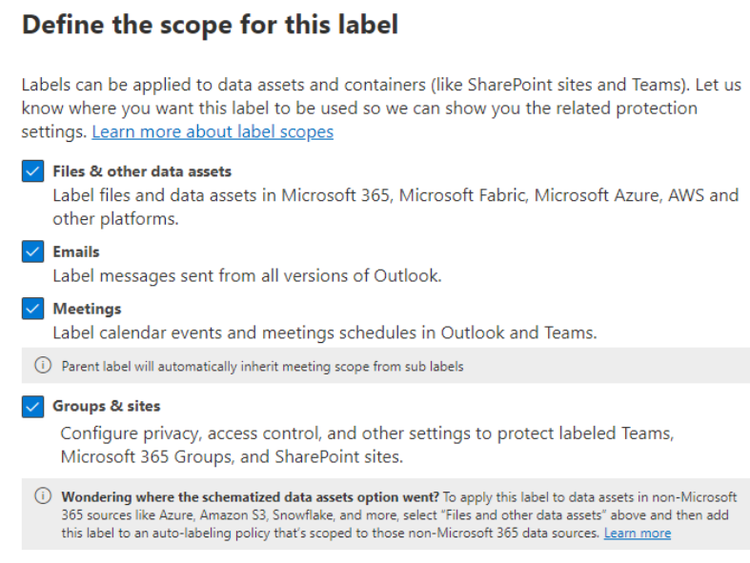Click the Emails label text
Image resolution: width=750 pixels, height=563 pixels.
pos(76,252)
